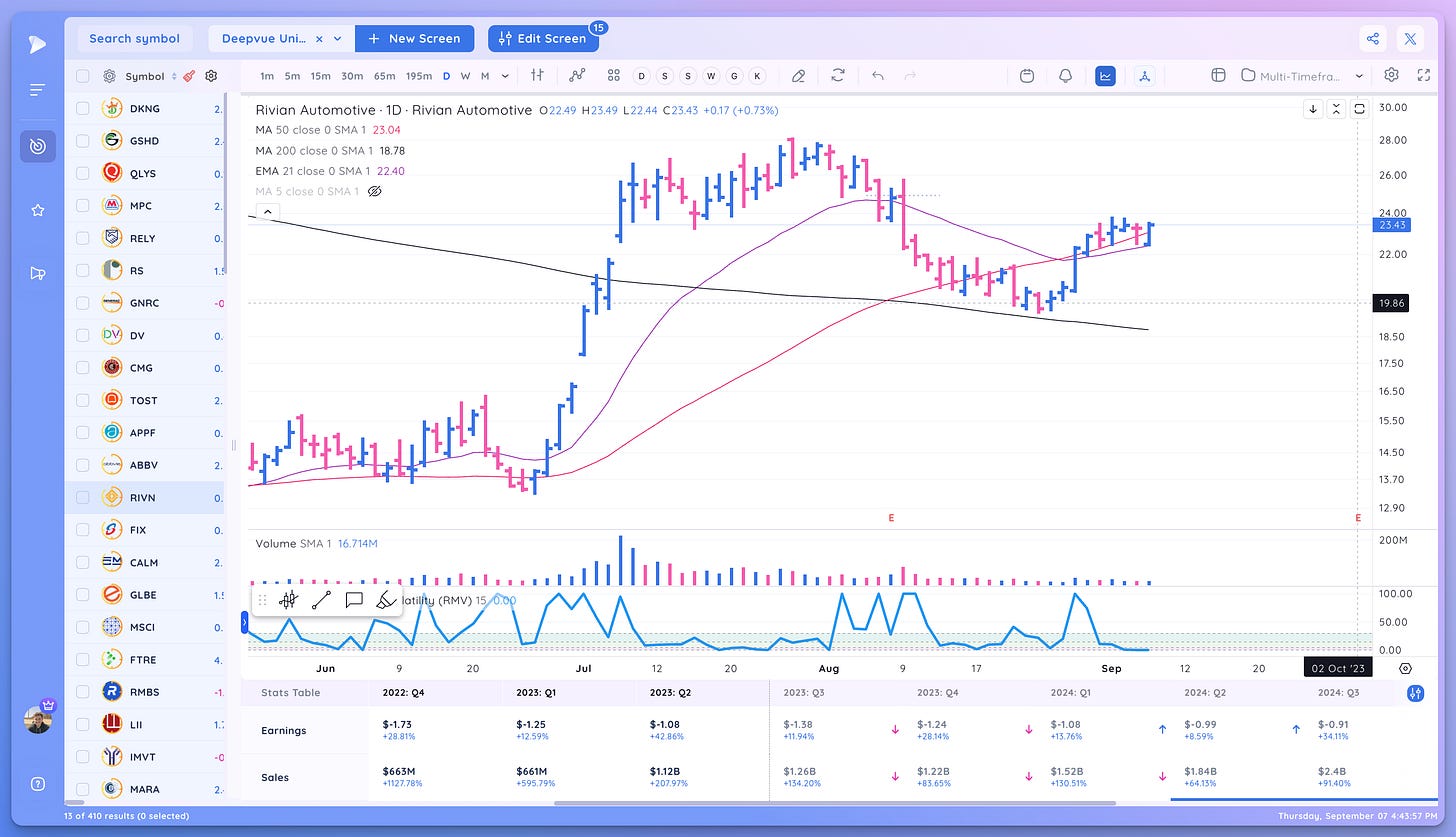Image resolution: width=1456 pixels, height=837 pixels.
Task: Click the share icon at top right
Action: point(1373,39)
